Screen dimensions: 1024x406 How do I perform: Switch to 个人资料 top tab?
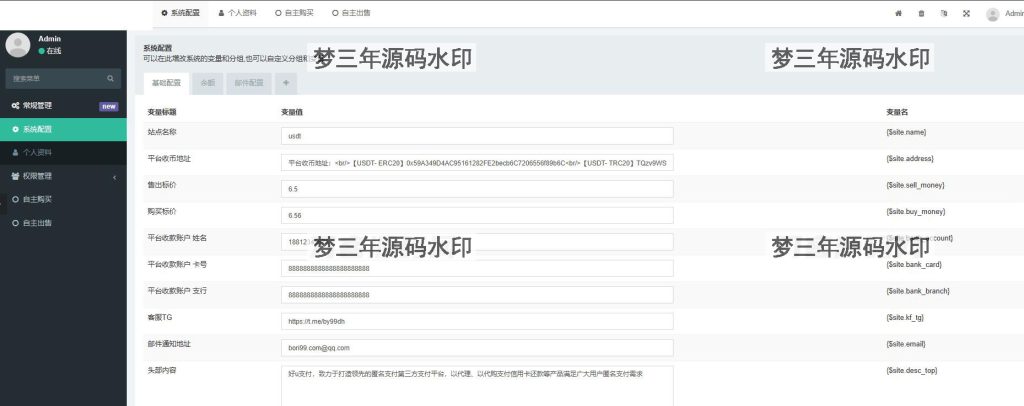[238, 13]
